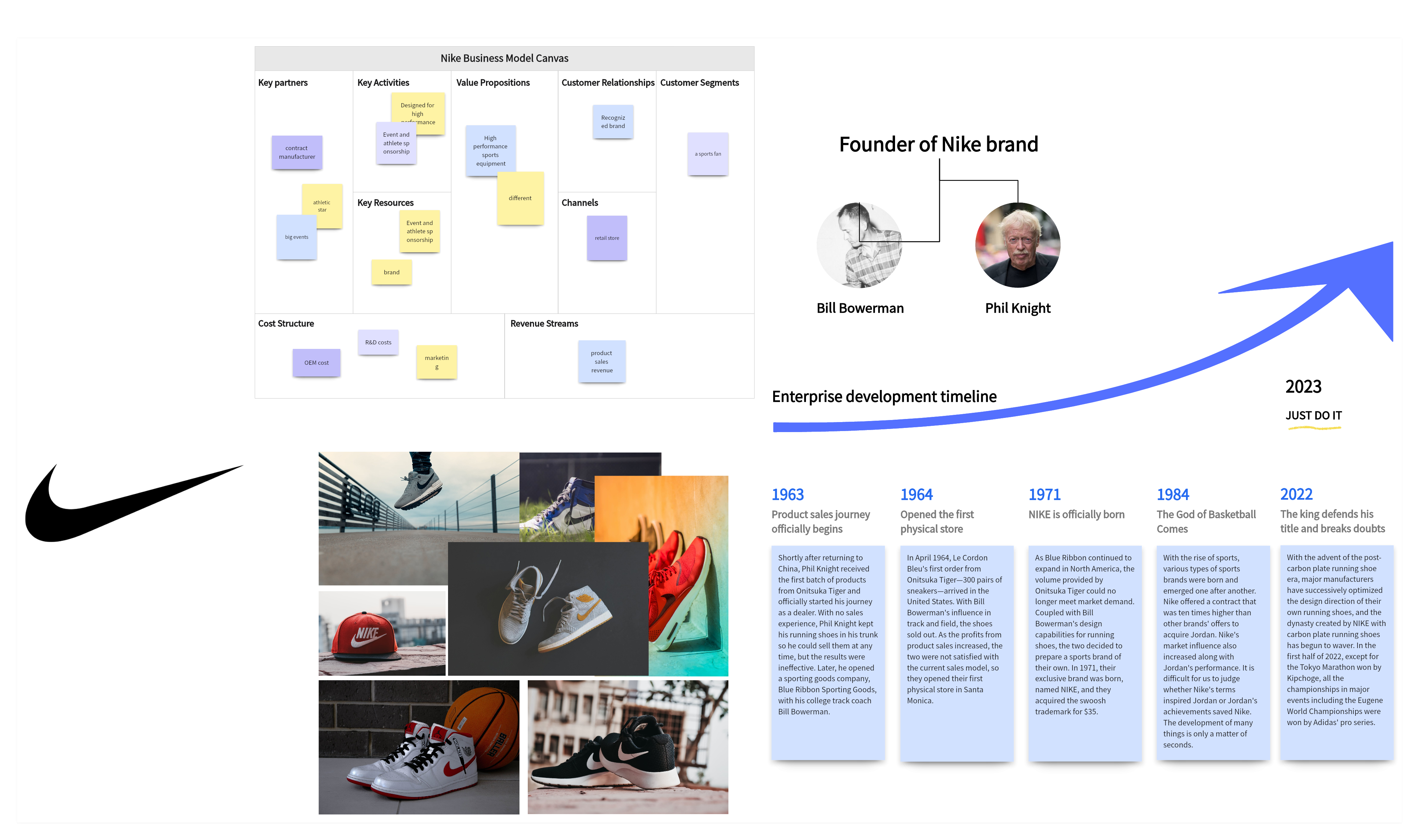The width and height of the screenshot is (1419, 840).
Task: Click 'High performance sports equipment' note
Action: point(490,150)
